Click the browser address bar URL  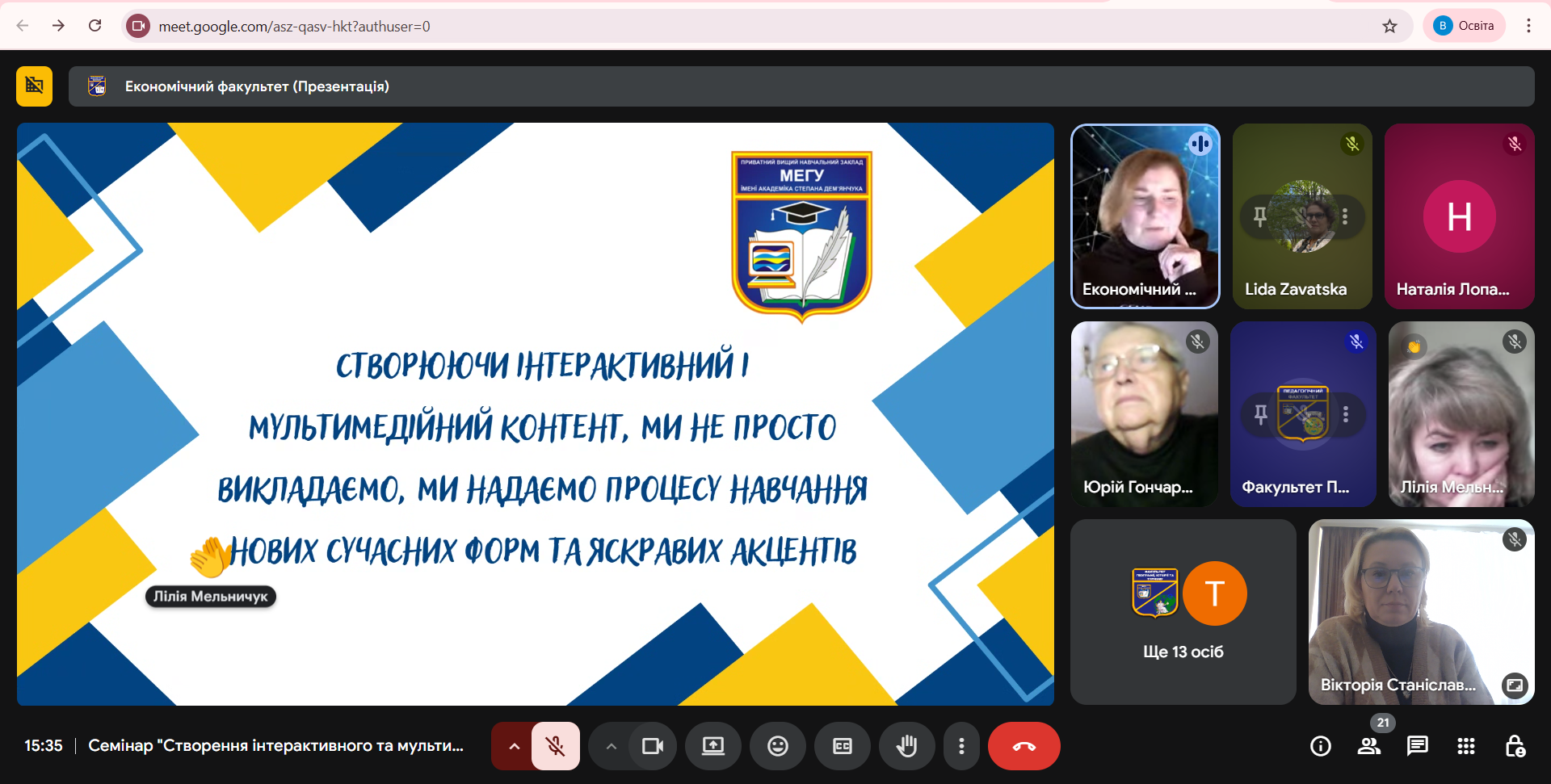(294, 26)
